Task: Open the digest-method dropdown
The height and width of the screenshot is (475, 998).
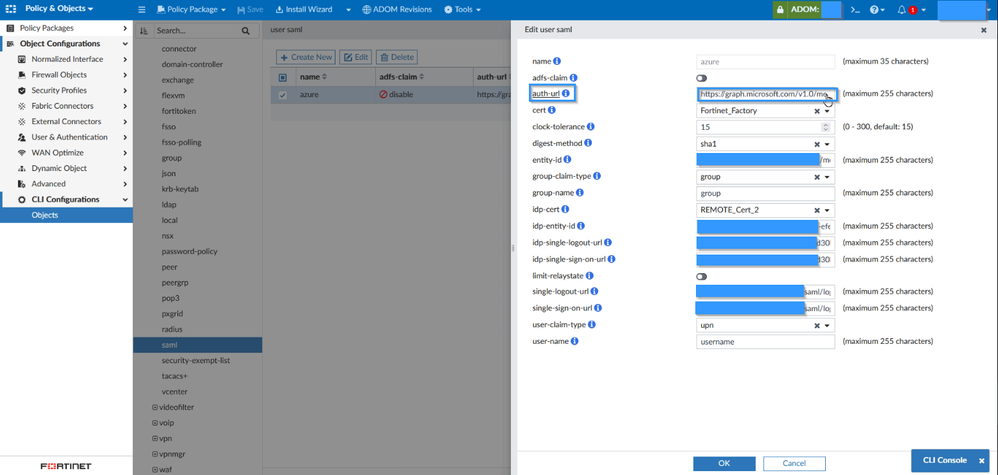Action: point(827,144)
